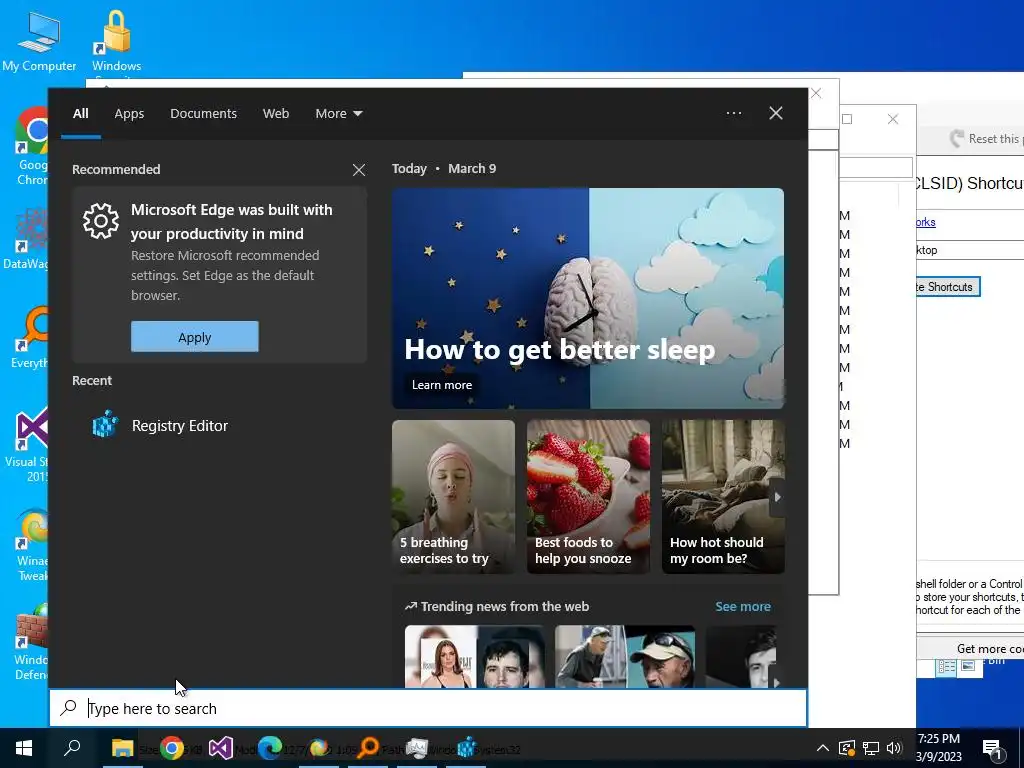This screenshot has height=768, width=1024.
Task: Click 'Reset this' toolbar item in background window
Action: click(986, 138)
